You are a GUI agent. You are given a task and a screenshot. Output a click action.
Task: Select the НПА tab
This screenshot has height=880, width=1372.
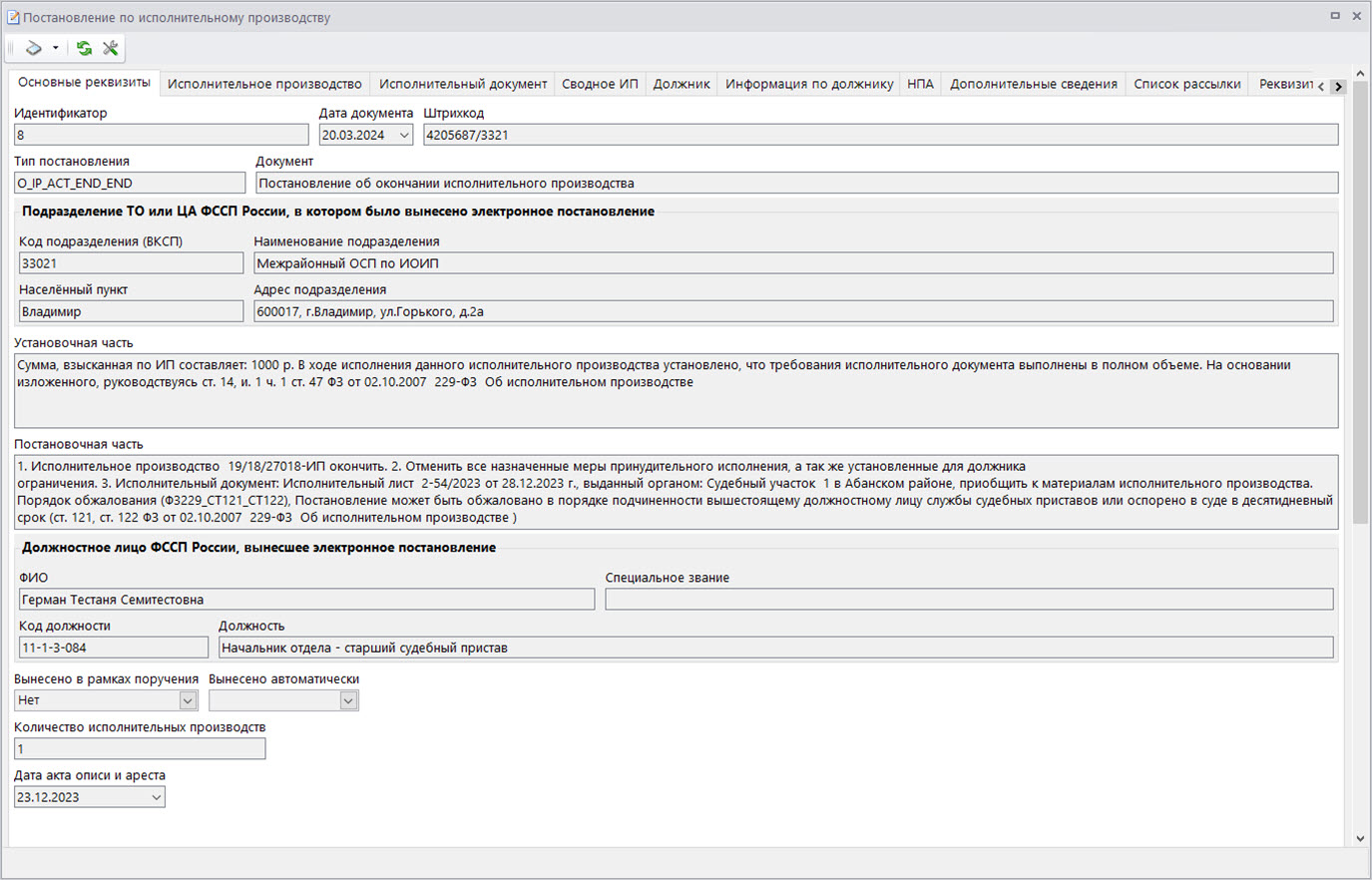(920, 84)
